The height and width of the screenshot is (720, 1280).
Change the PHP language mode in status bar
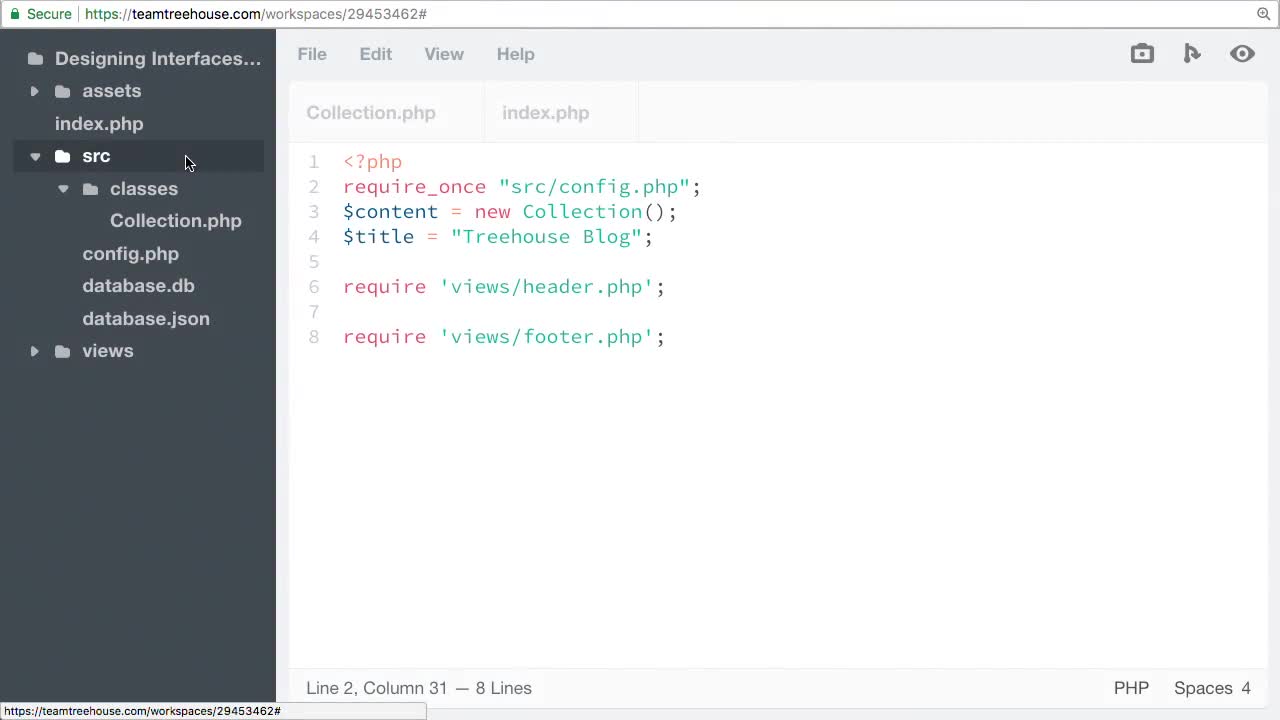click(x=1131, y=688)
